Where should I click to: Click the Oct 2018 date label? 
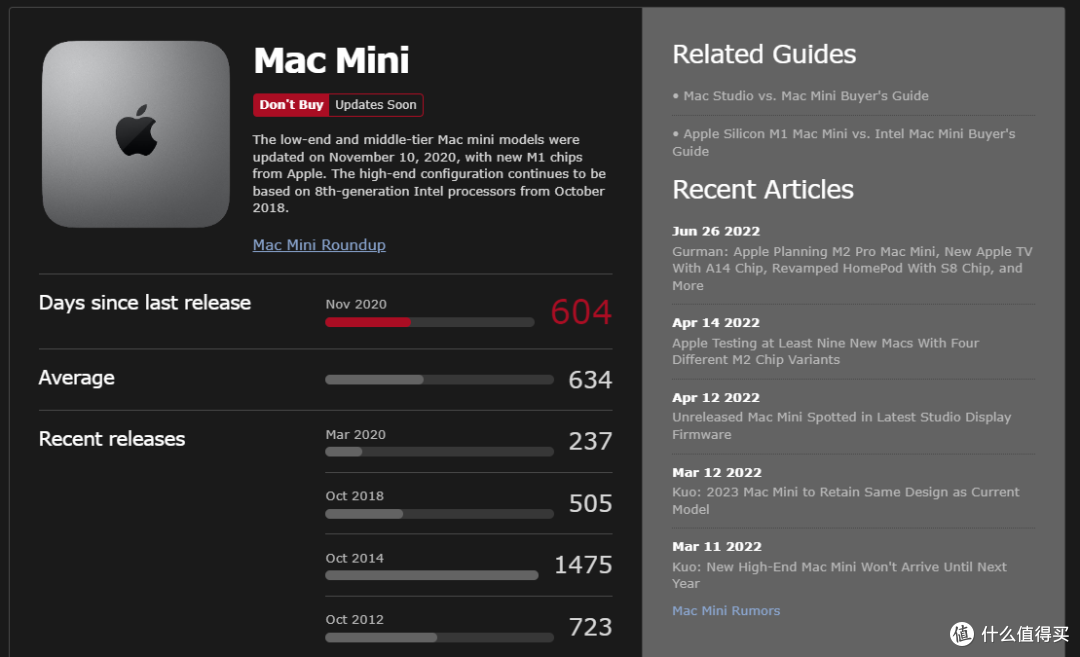(355, 496)
